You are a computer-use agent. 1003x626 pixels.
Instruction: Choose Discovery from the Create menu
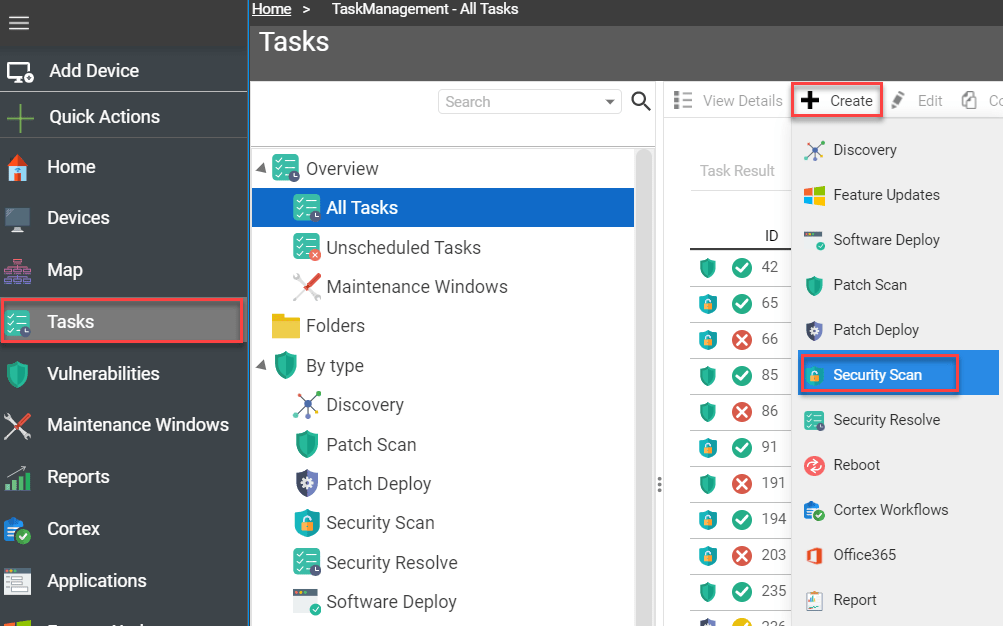[896, 150]
